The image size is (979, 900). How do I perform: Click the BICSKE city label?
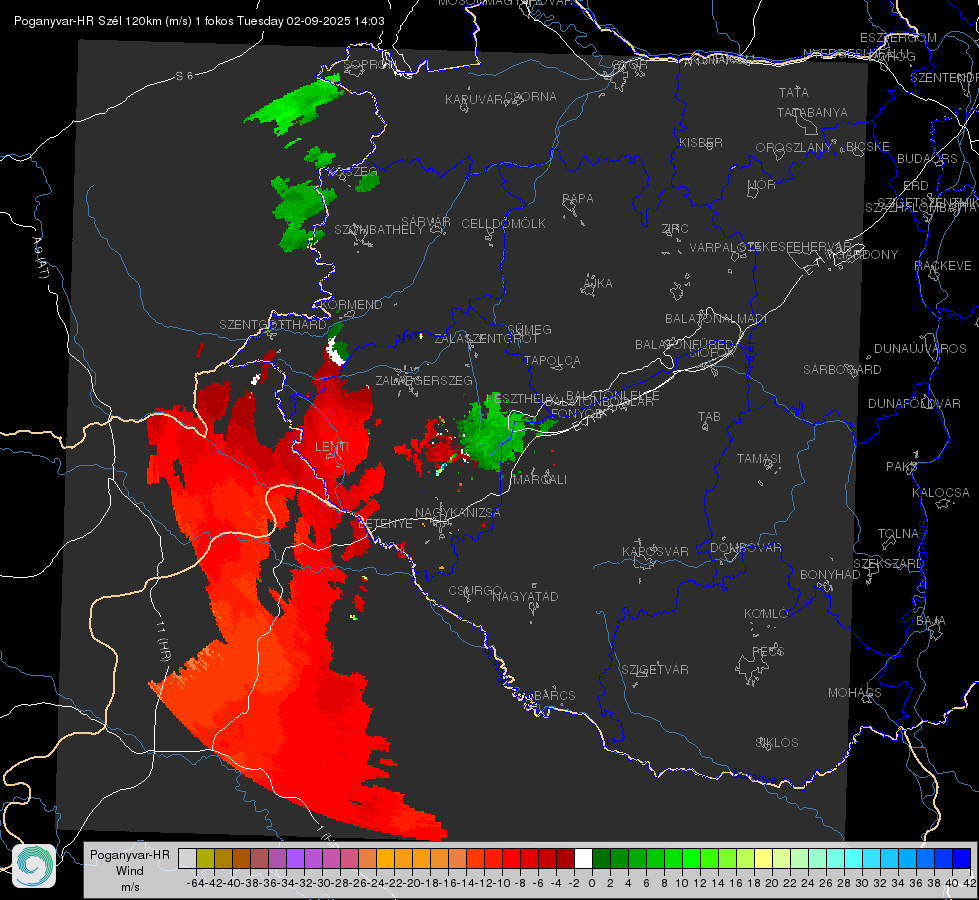pos(867,147)
